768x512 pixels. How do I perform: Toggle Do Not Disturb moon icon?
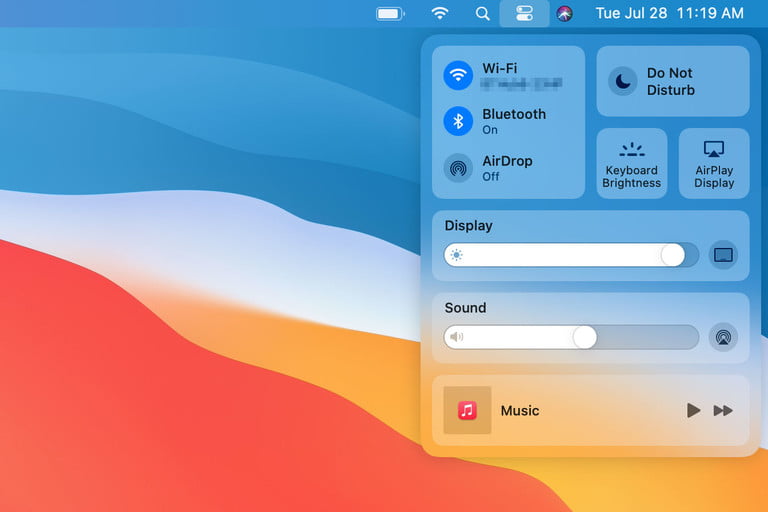coord(623,81)
